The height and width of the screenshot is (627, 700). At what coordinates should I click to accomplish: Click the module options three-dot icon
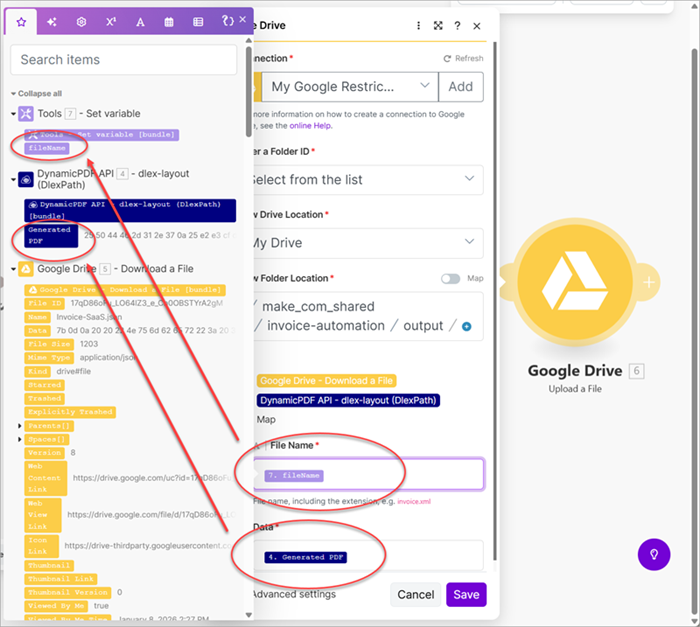click(x=419, y=26)
